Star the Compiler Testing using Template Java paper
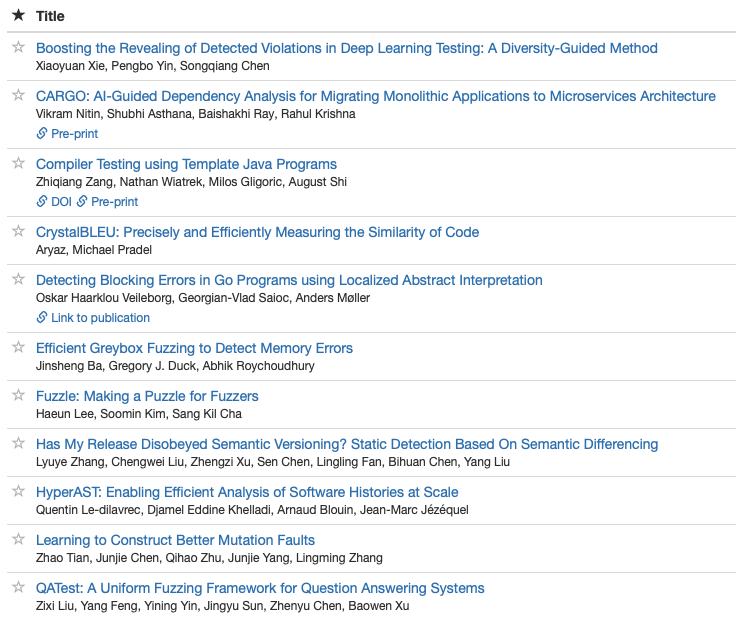 coord(18,163)
